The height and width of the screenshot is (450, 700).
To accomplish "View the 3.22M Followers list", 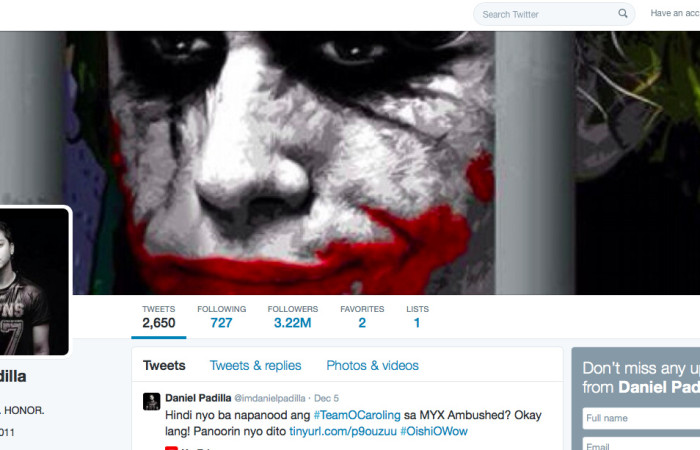I will (x=293, y=317).
